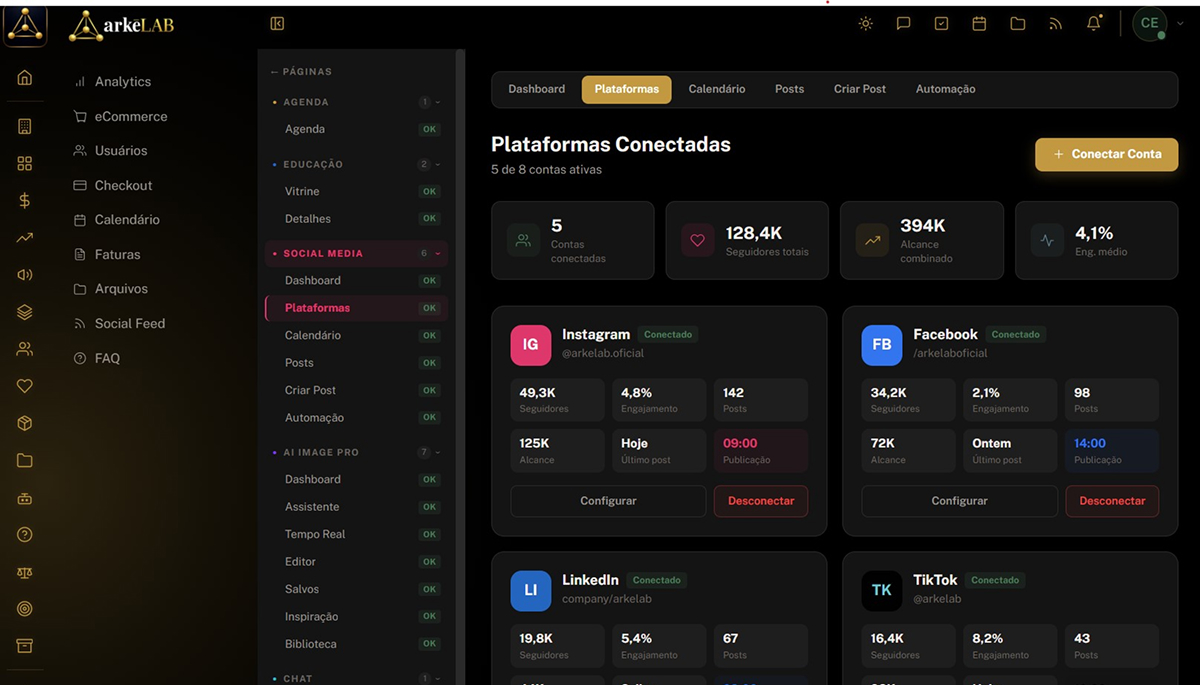Image resolution: width=1200 pixels, height=685 pixels.
Task: Open the folder icon in the top bar
Action: click(x=1018, y=23)
